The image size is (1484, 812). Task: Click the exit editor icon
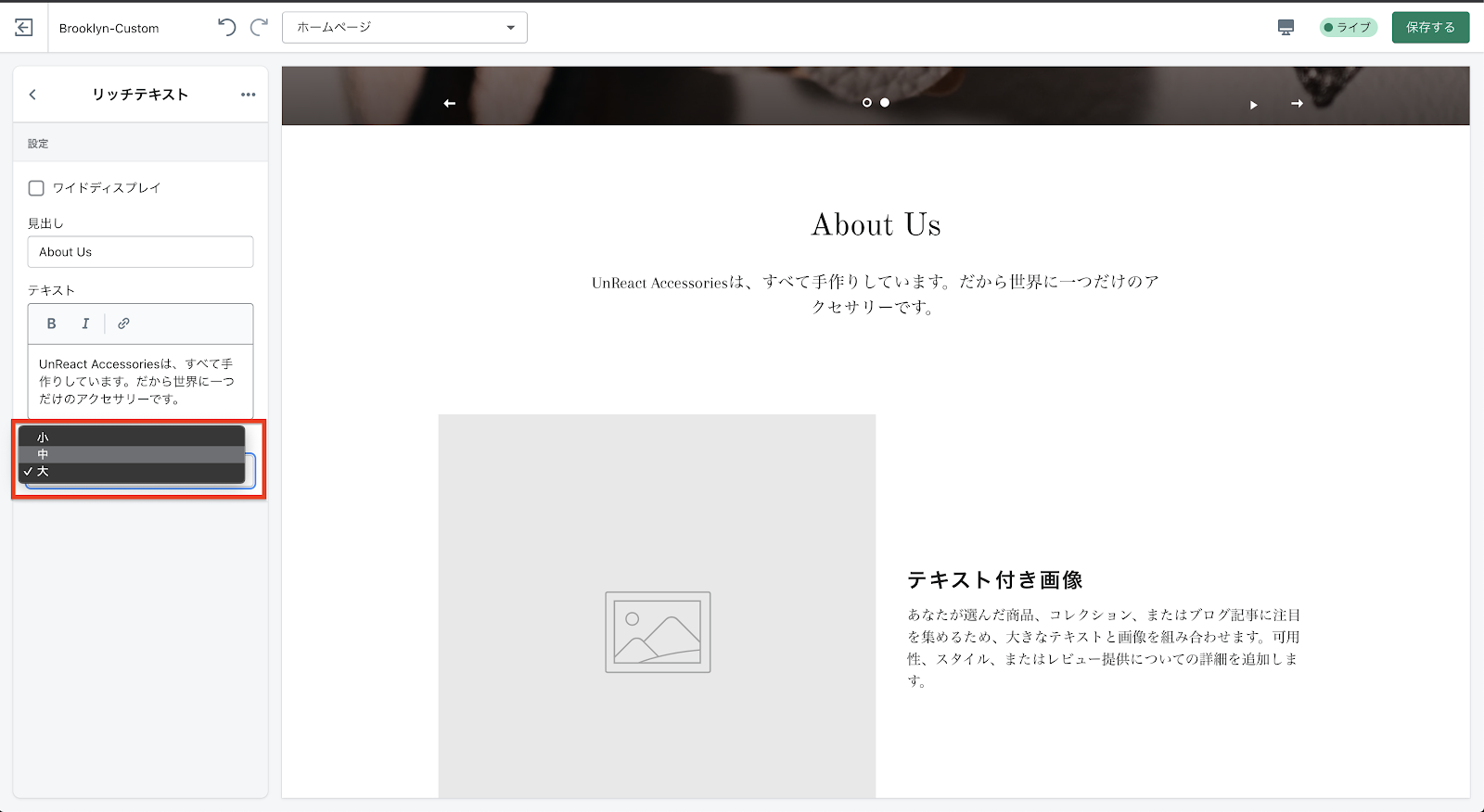point(24,28)
